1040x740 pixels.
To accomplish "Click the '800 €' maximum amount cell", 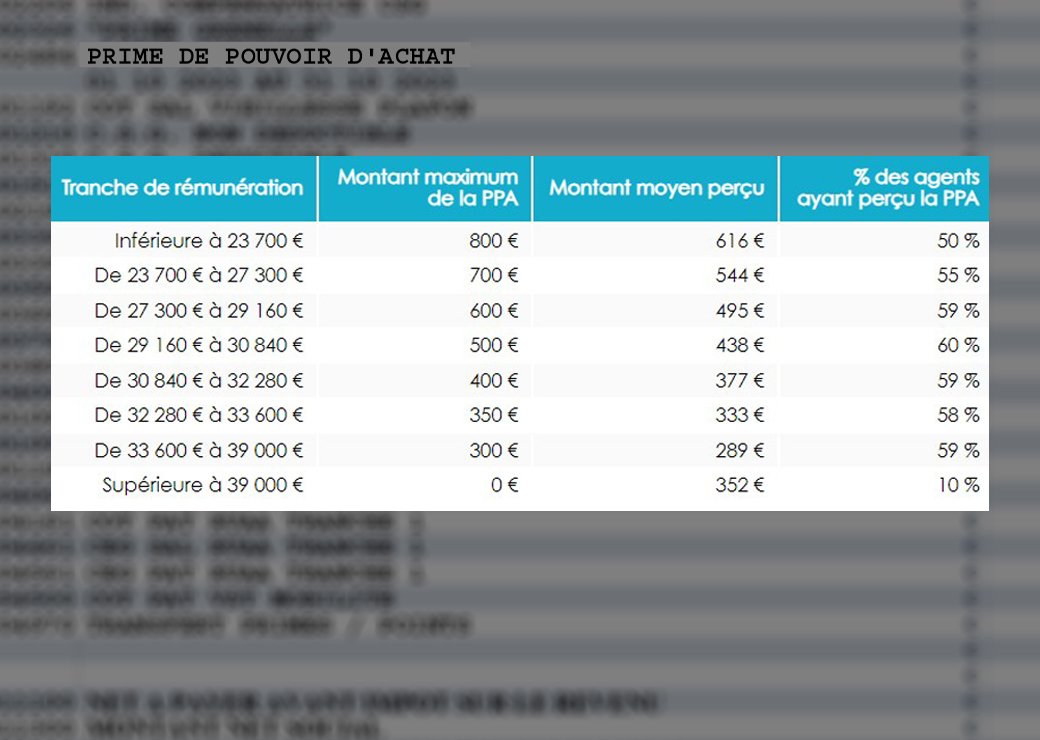I will pos(494,240).
